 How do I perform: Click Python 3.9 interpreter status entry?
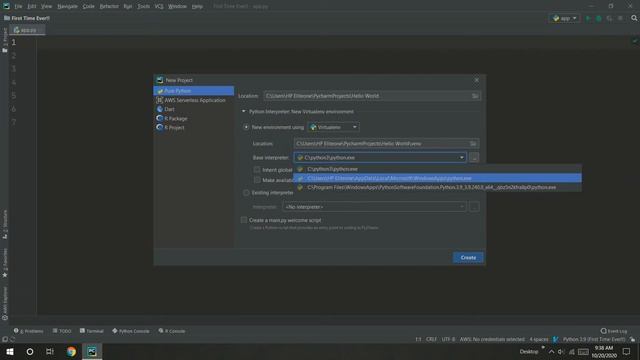coord(593,340)
